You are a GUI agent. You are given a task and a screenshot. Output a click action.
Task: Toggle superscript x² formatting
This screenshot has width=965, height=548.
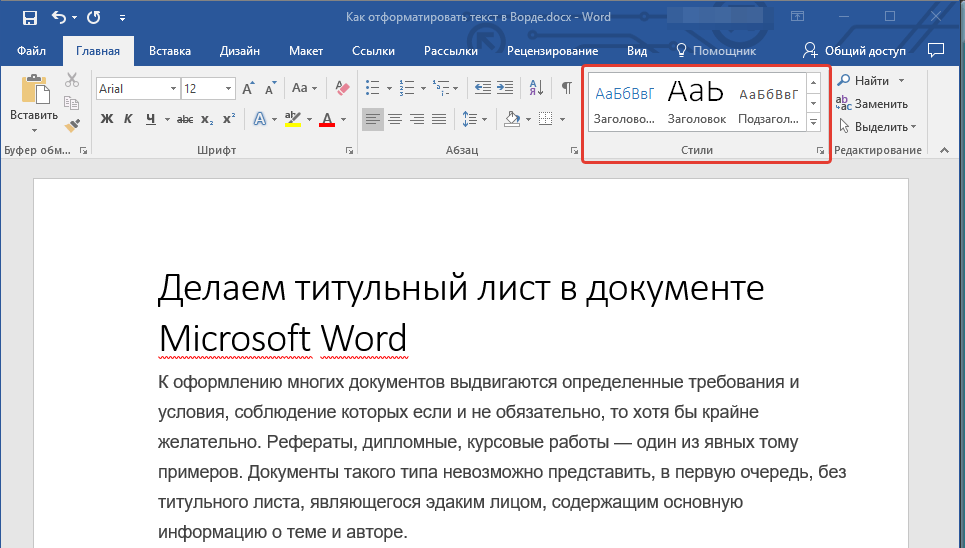click(x=229, y=119)
